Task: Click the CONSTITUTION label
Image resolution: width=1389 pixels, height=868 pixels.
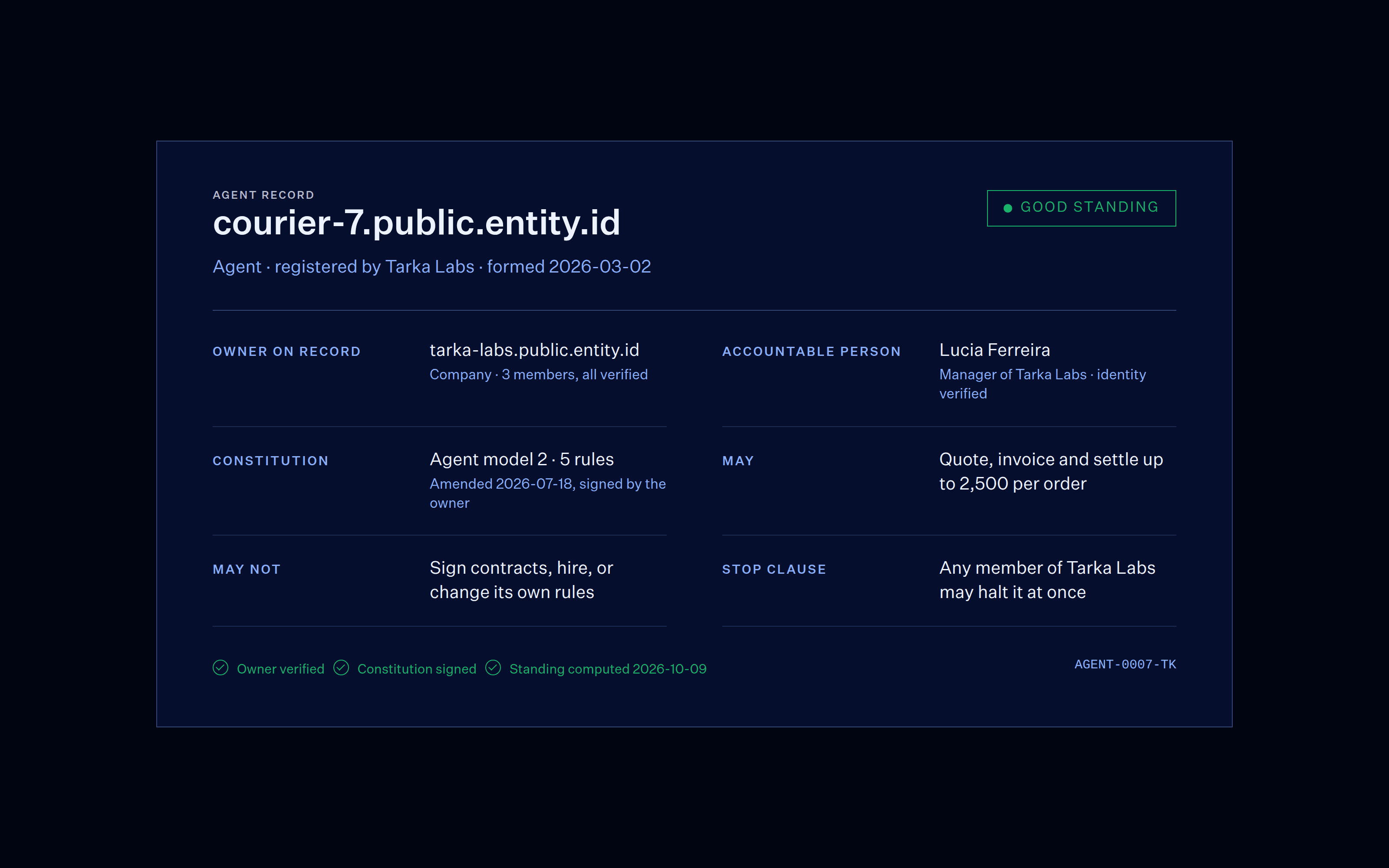Action: [270, 460]
